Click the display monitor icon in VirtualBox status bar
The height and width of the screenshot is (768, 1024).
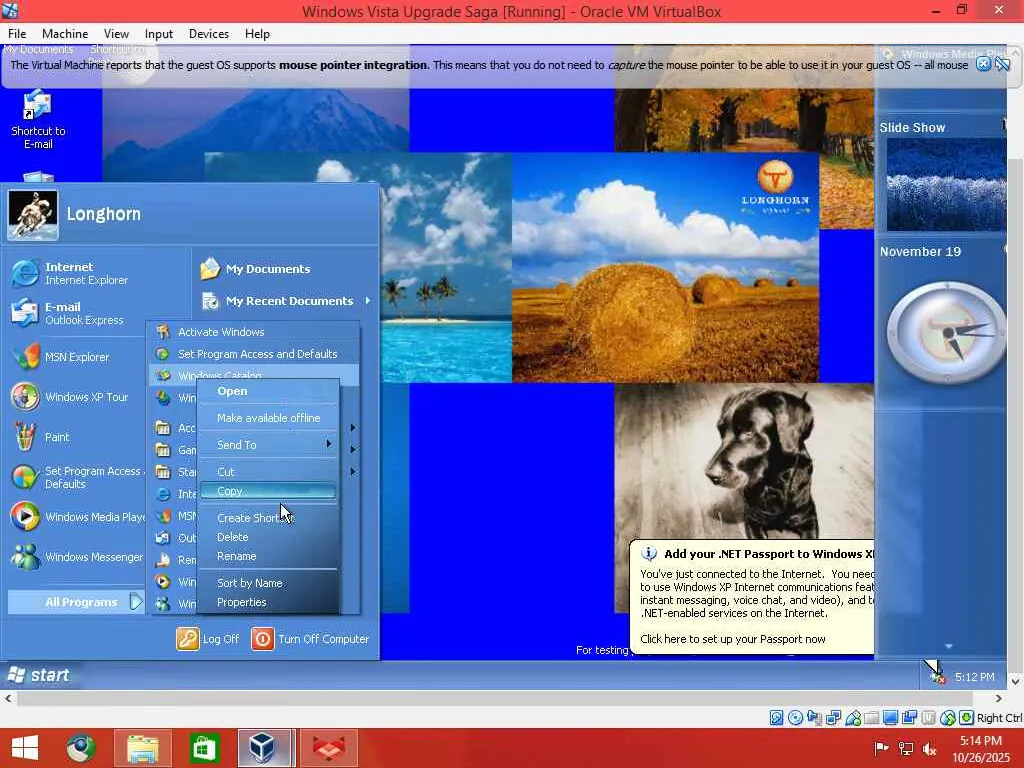[x=890, y=718]
